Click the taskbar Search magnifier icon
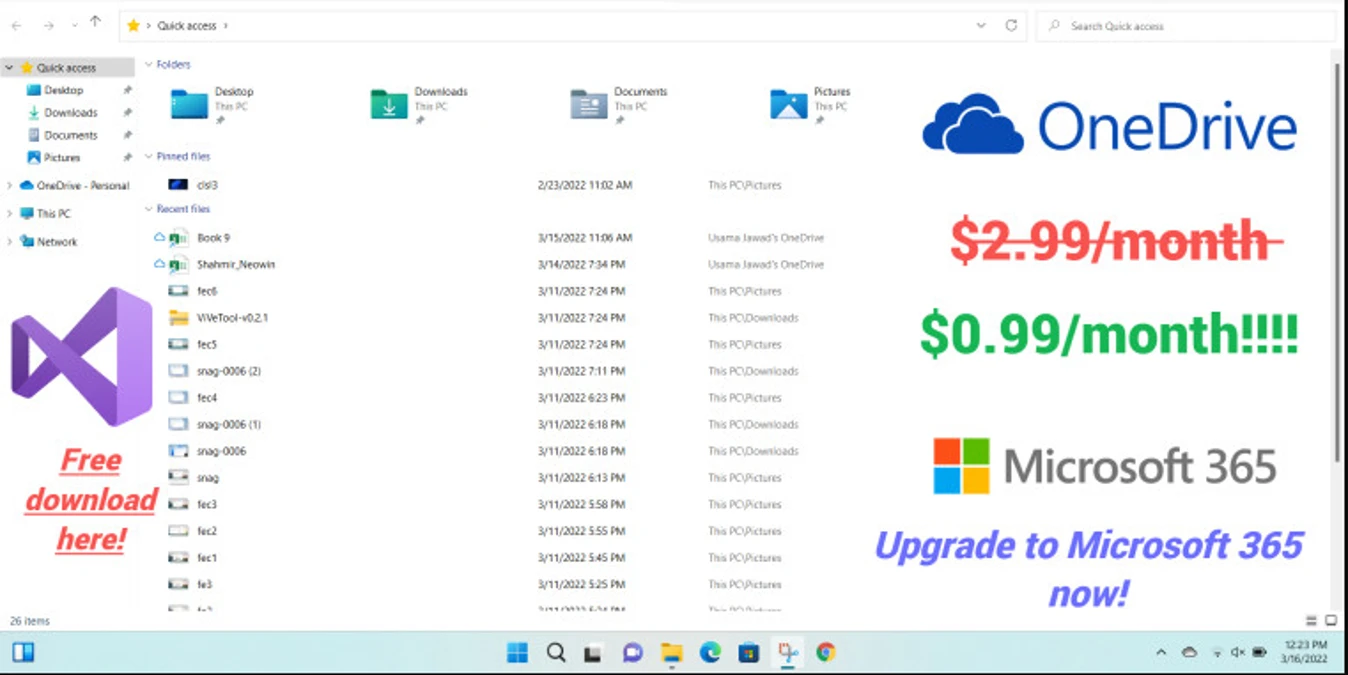This screenshot has height=675, width=1348. 556,653
